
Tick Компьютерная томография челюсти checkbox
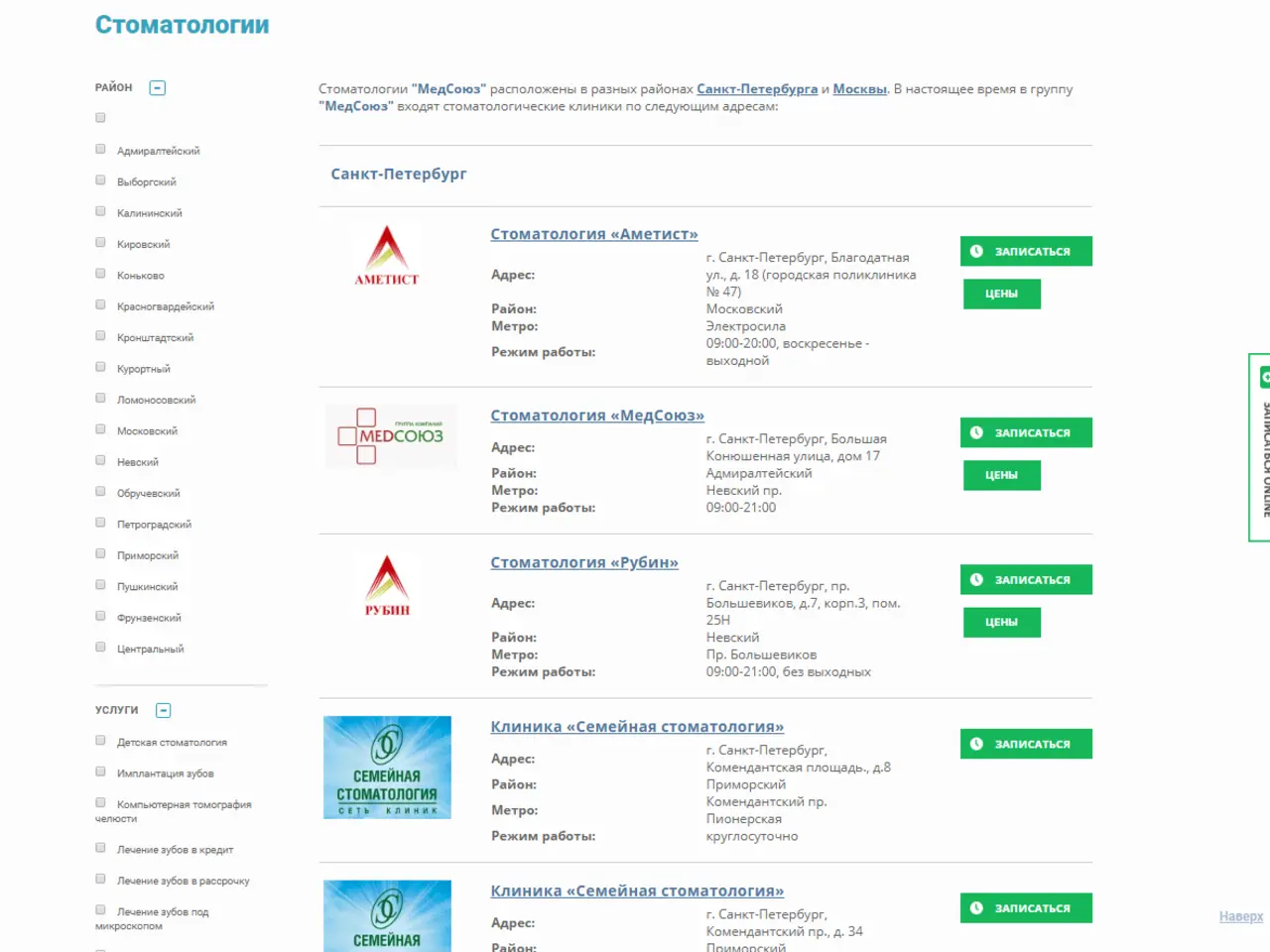pos(100,803)
